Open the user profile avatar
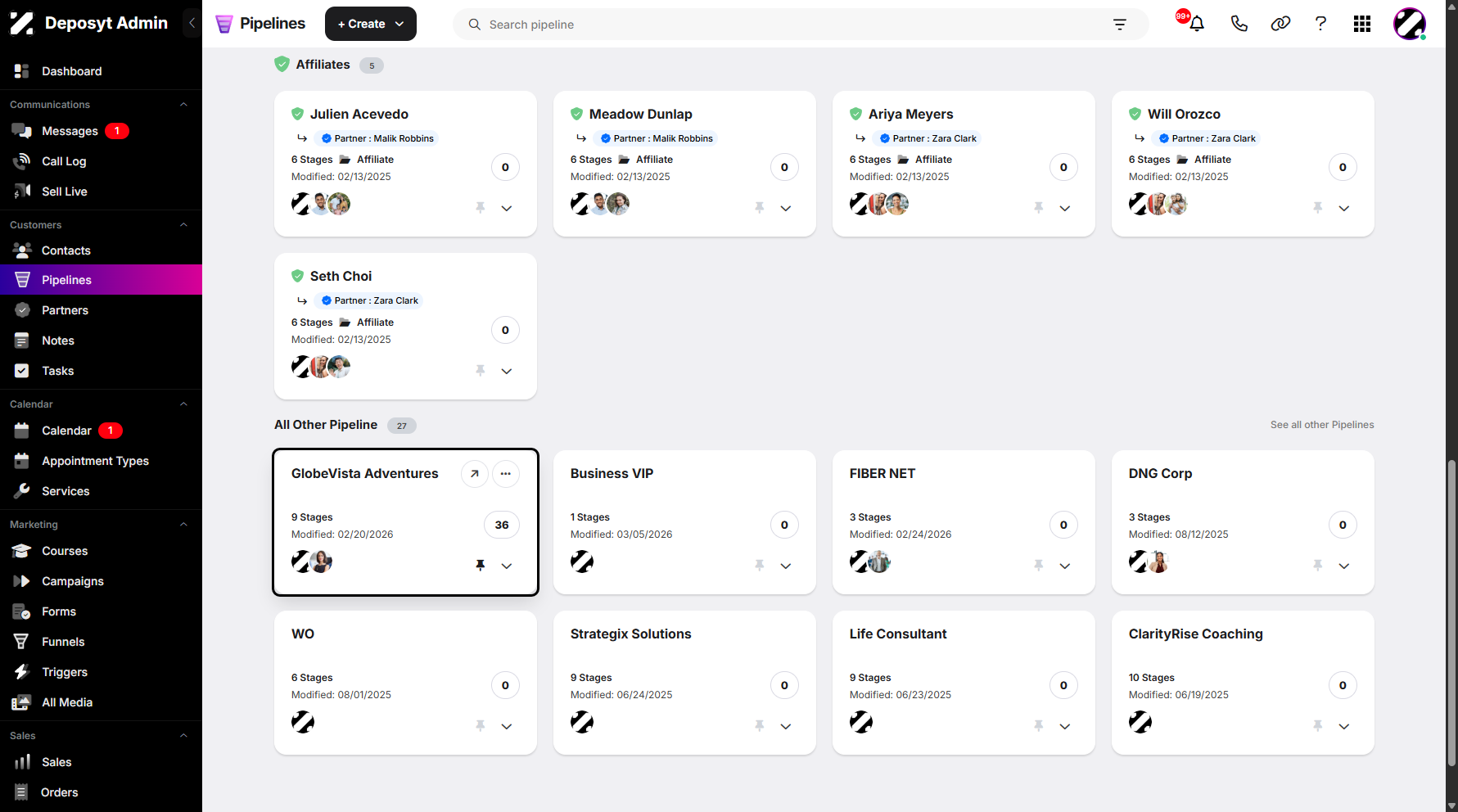This screenshot has width=1458, height=812. click(1410, 24)
